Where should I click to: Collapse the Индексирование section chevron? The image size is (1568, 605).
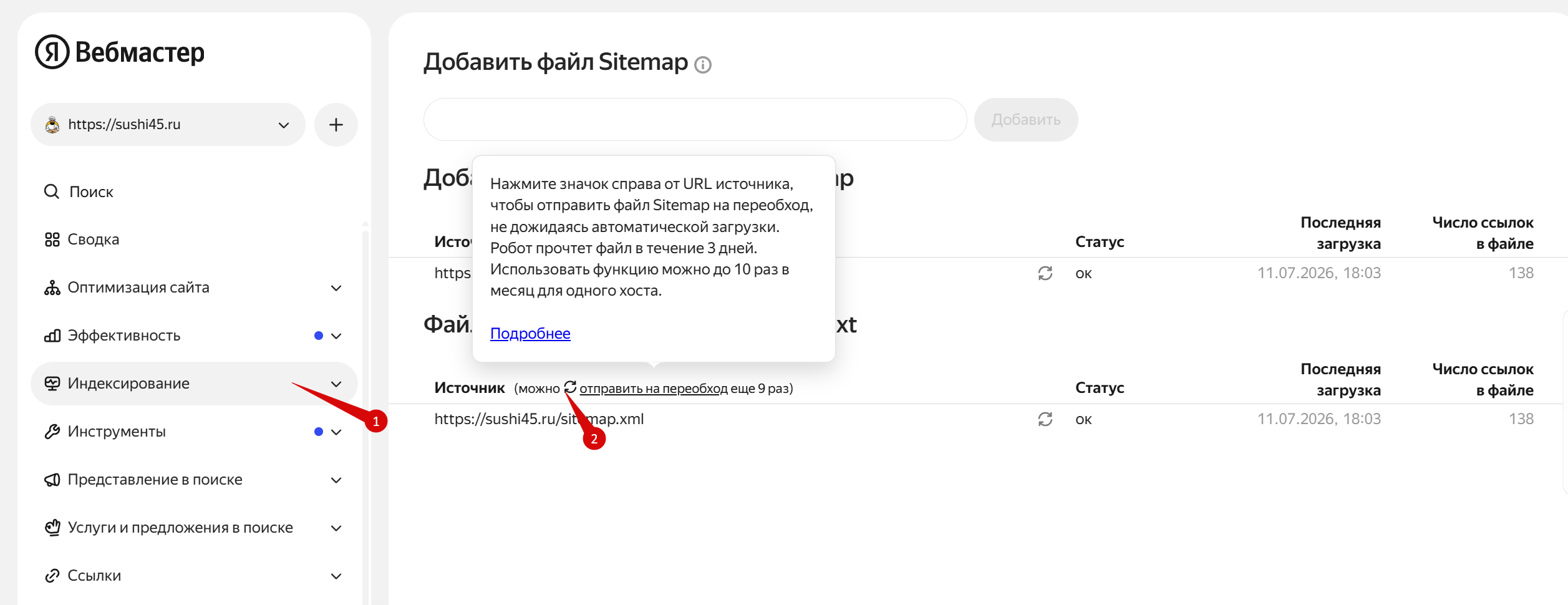336,384
